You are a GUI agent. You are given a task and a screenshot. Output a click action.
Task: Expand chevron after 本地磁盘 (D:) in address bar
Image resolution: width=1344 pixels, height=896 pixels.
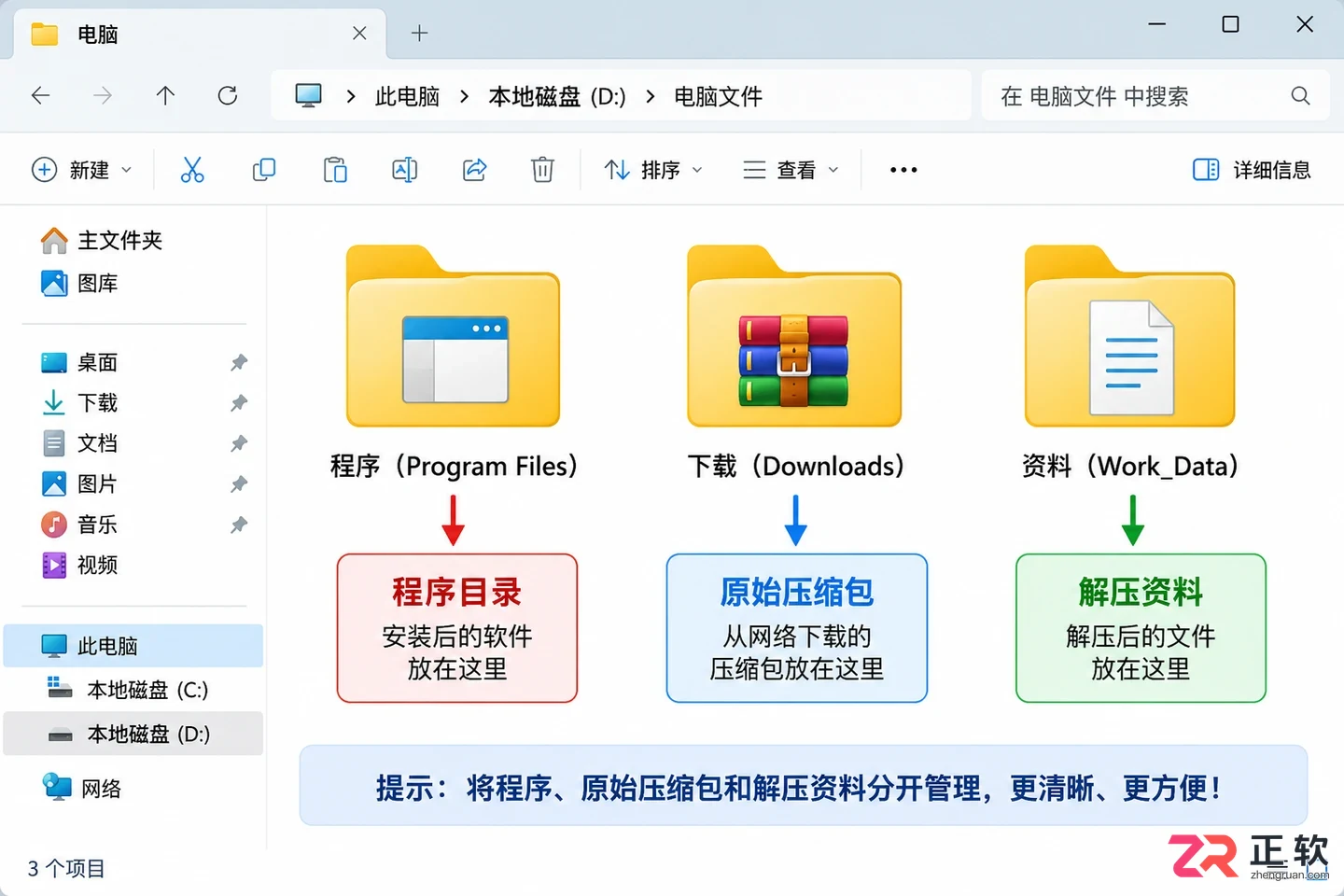pos(650,96)
